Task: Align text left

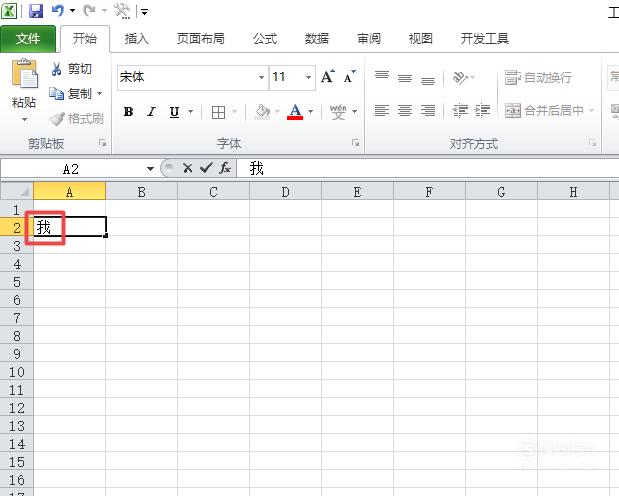Action: click(x=382, y=111)
